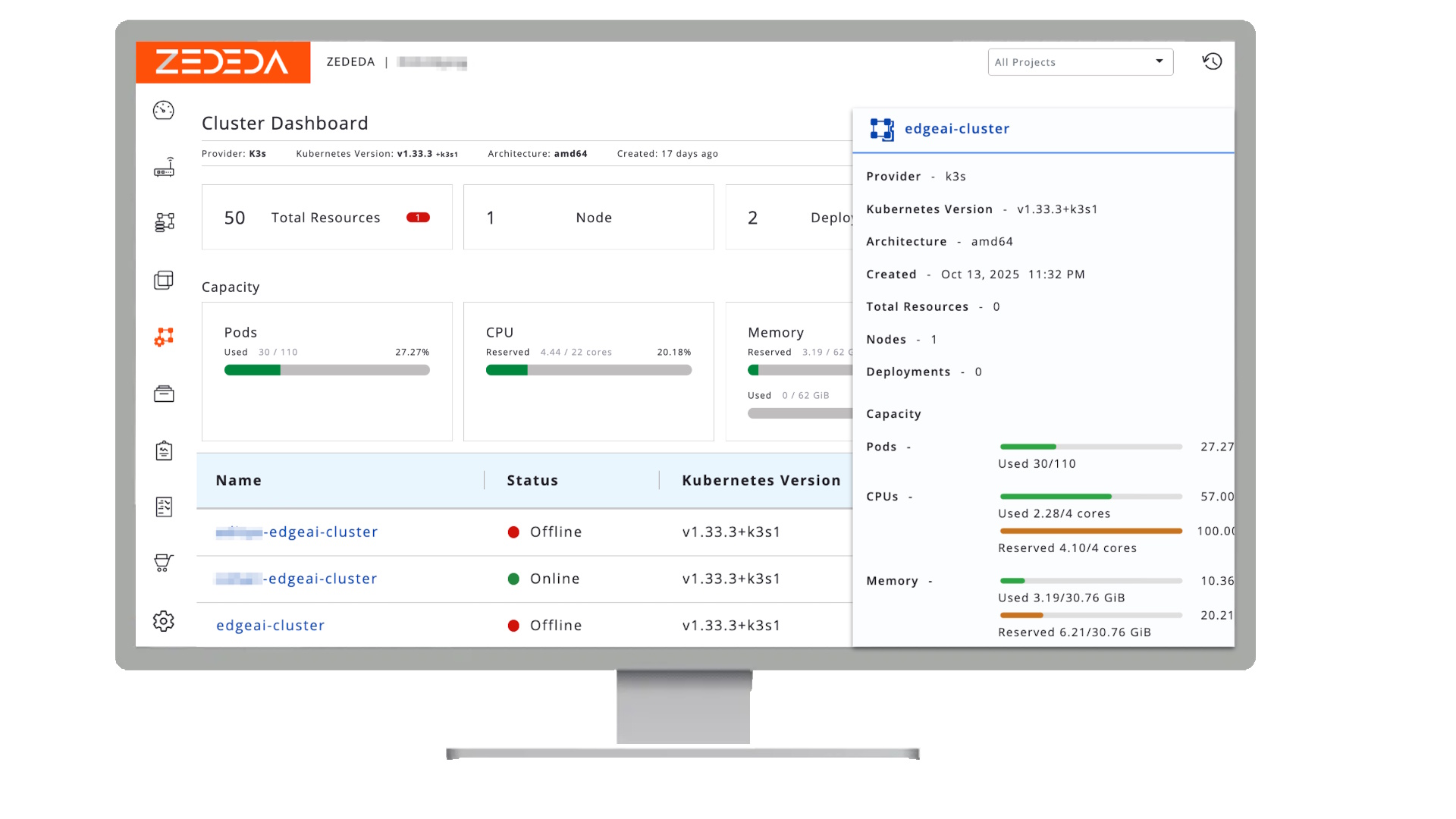Click the edge nodes router sidebar icon
The height and width of the screenshot is (819, 1456).
(164, 168)
